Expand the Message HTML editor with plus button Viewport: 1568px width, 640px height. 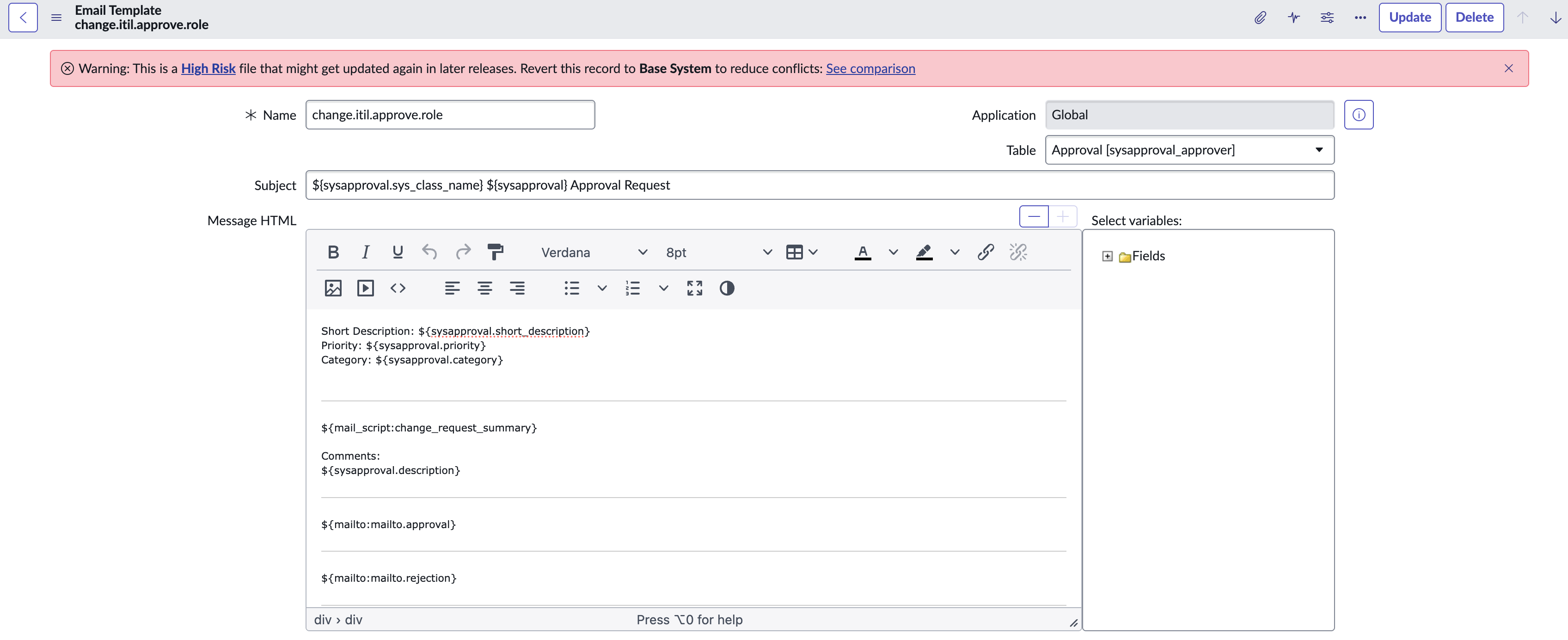click(x=1063, y=216)
